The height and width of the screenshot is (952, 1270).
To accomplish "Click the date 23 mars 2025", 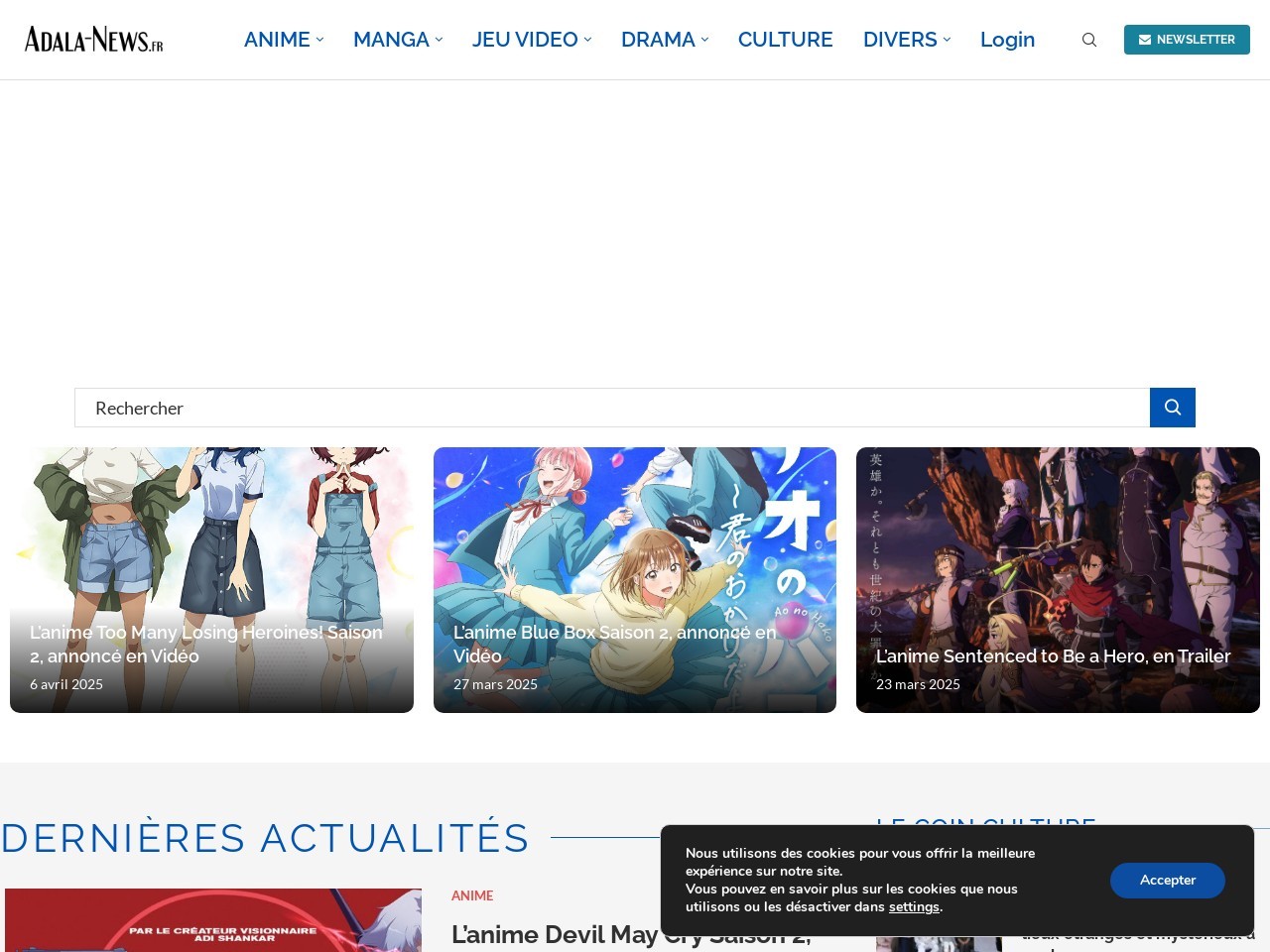I will (x=918, y=684).
